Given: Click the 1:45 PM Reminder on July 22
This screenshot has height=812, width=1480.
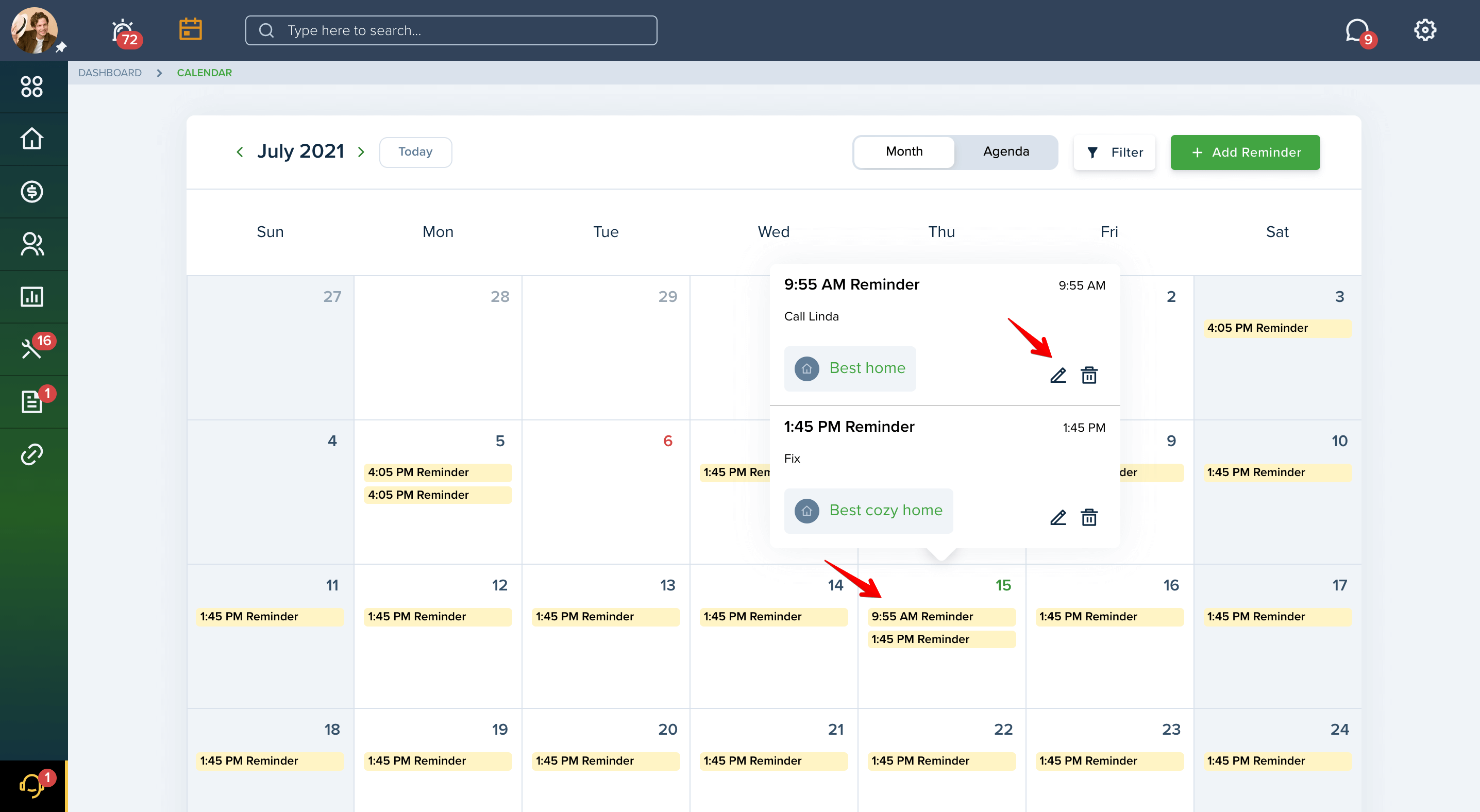Looking at the screenshot, I should pos(941,761).
